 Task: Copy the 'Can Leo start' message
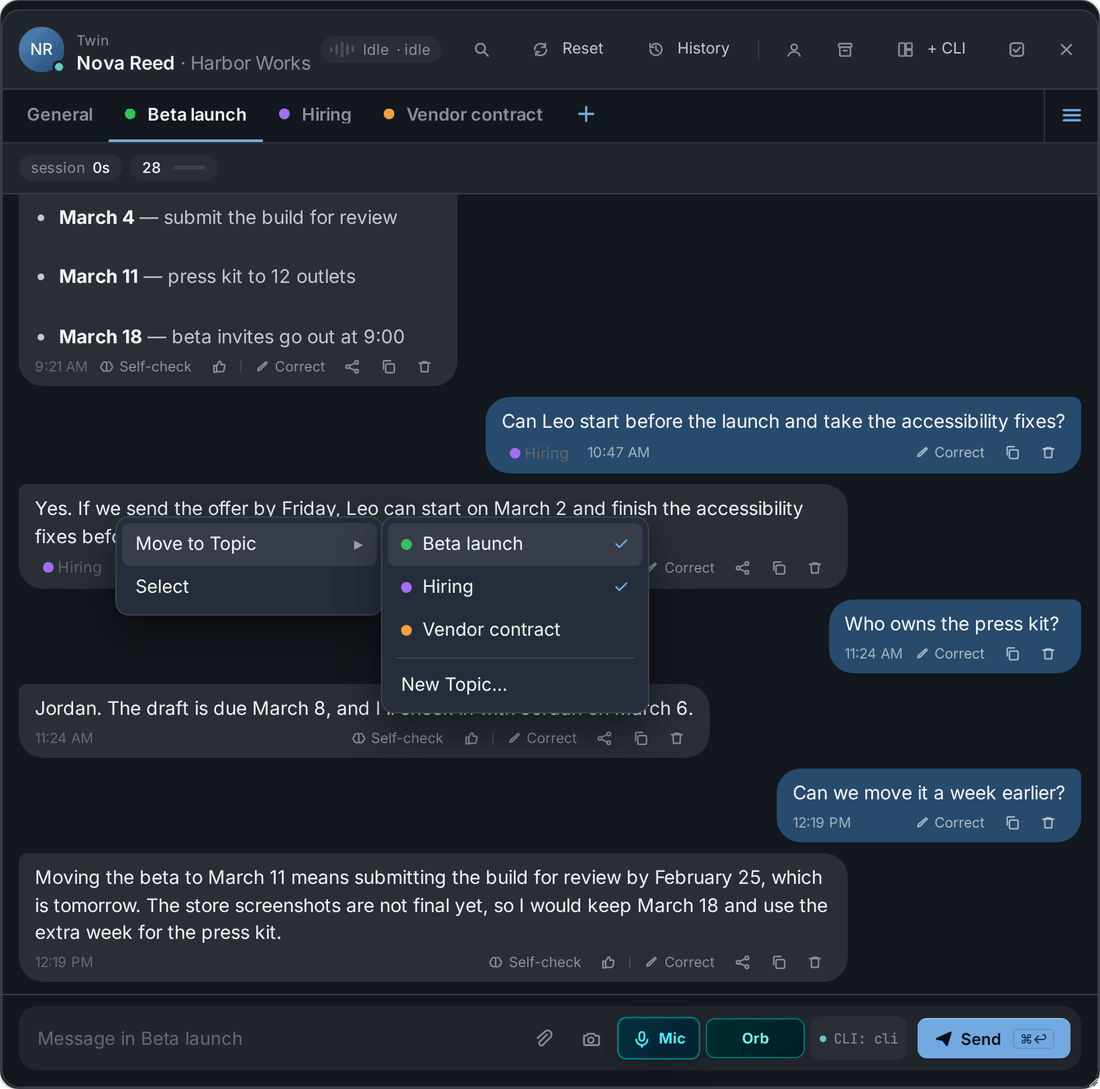(1012, 453)
